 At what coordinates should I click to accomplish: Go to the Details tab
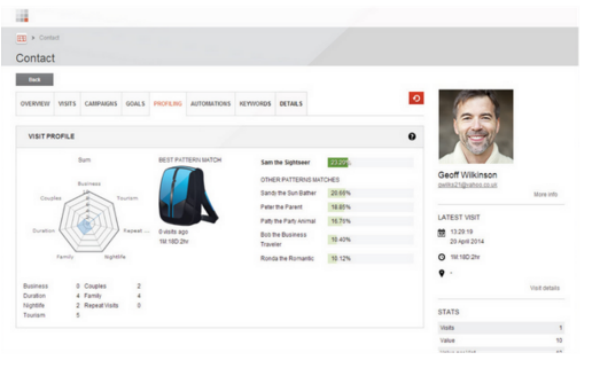[x=291, y=104]
